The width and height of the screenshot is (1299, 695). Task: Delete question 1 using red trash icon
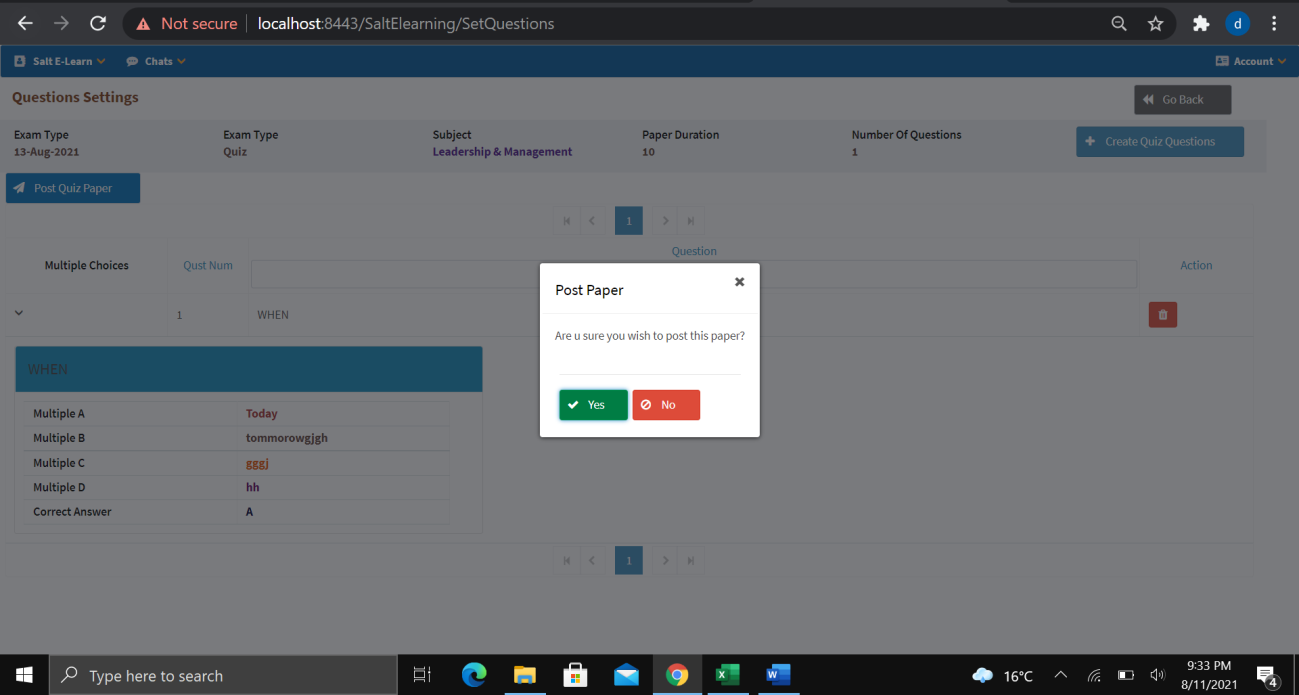(x=1162, y=315)
